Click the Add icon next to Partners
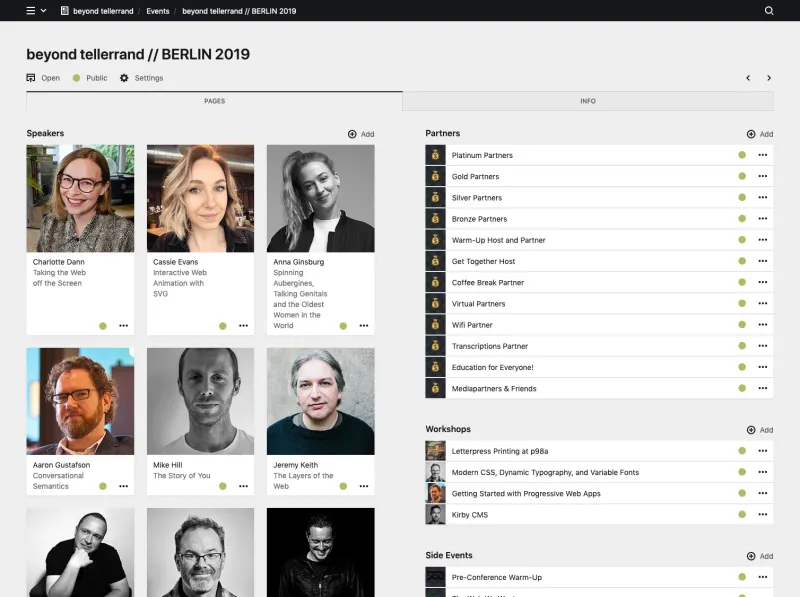 pyautogui.click(x=750, y=134)
